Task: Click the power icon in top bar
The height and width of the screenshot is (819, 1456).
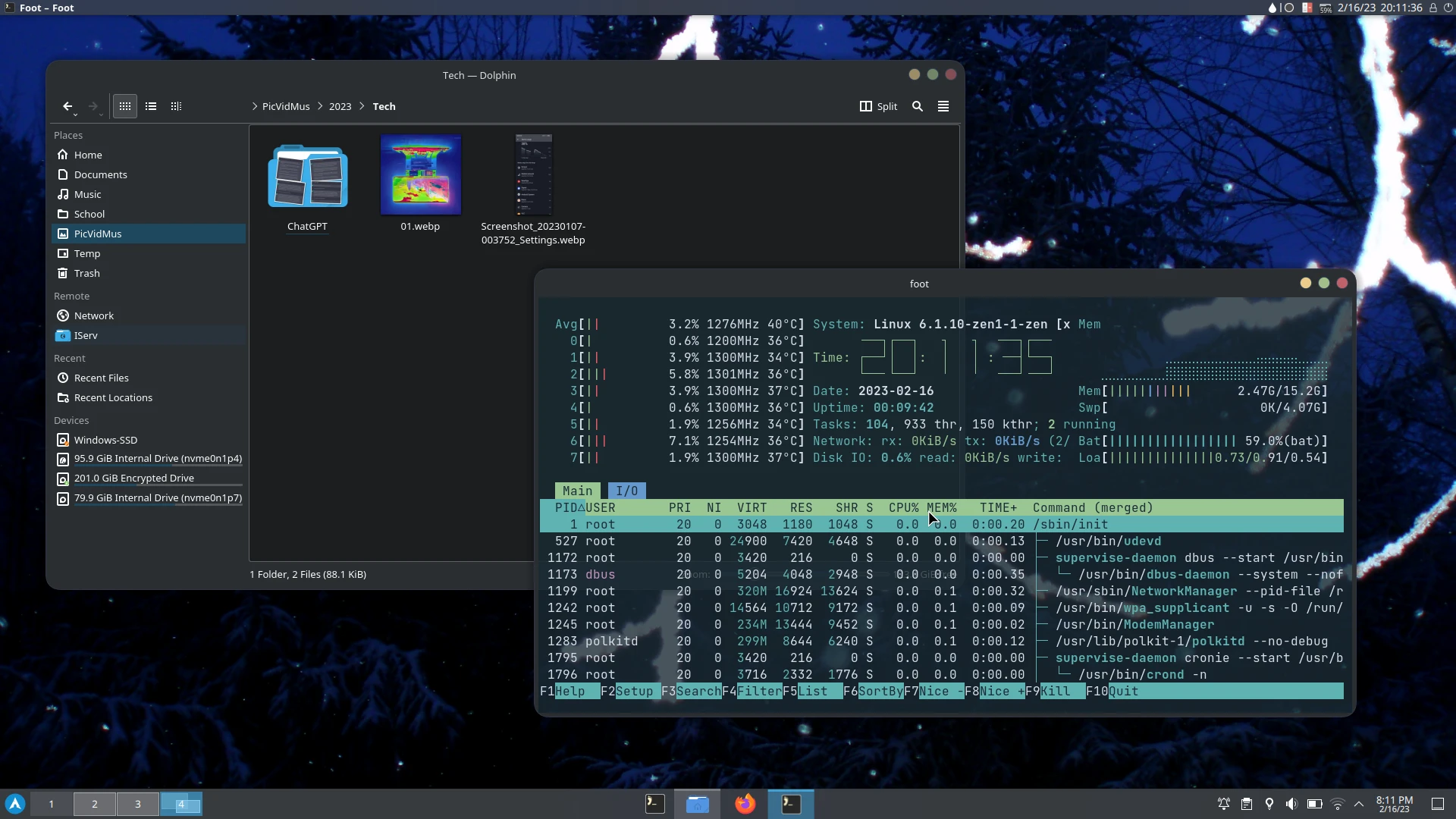Action: point(1448,8)
